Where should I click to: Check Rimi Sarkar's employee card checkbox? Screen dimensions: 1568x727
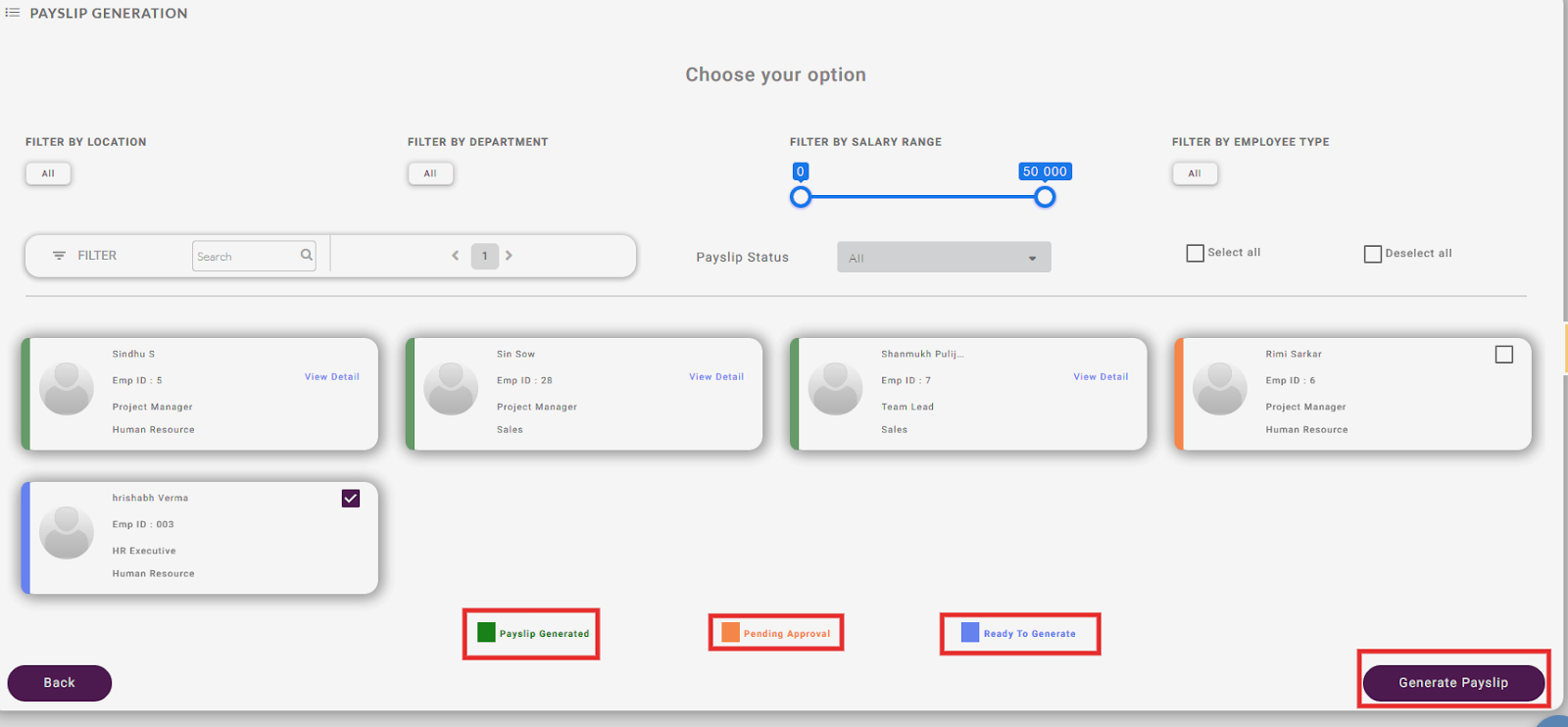point(1503,355)
